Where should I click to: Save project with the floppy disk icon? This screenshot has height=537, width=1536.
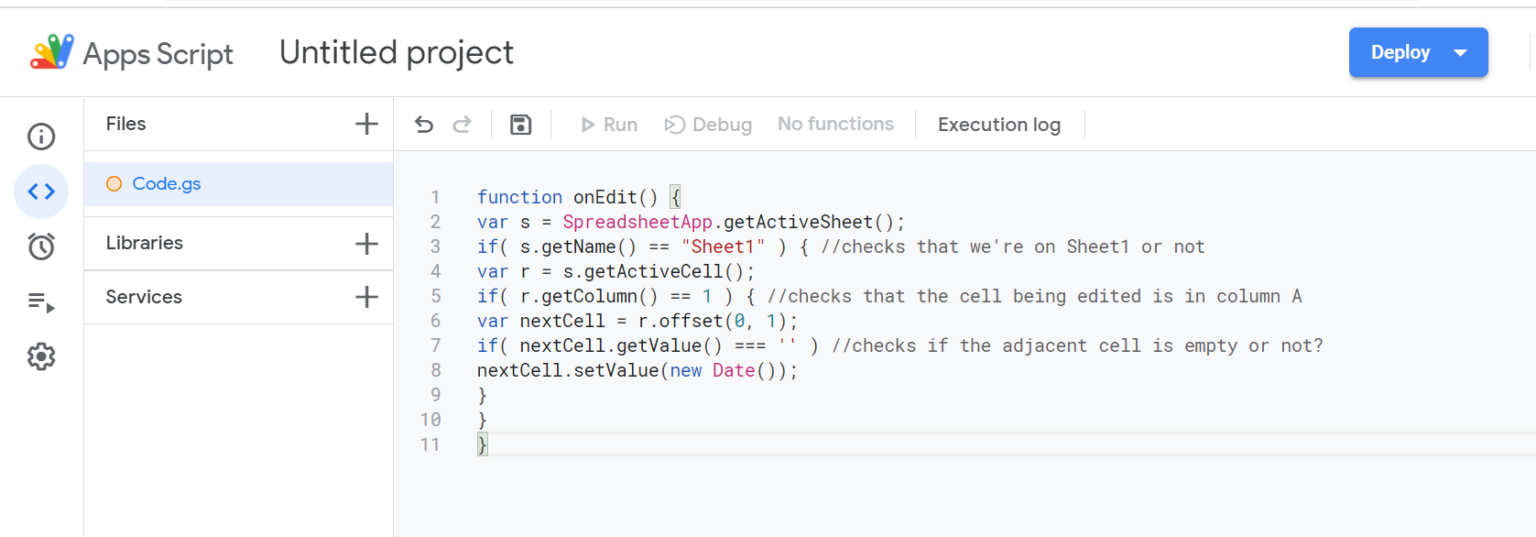pos(520,124)
